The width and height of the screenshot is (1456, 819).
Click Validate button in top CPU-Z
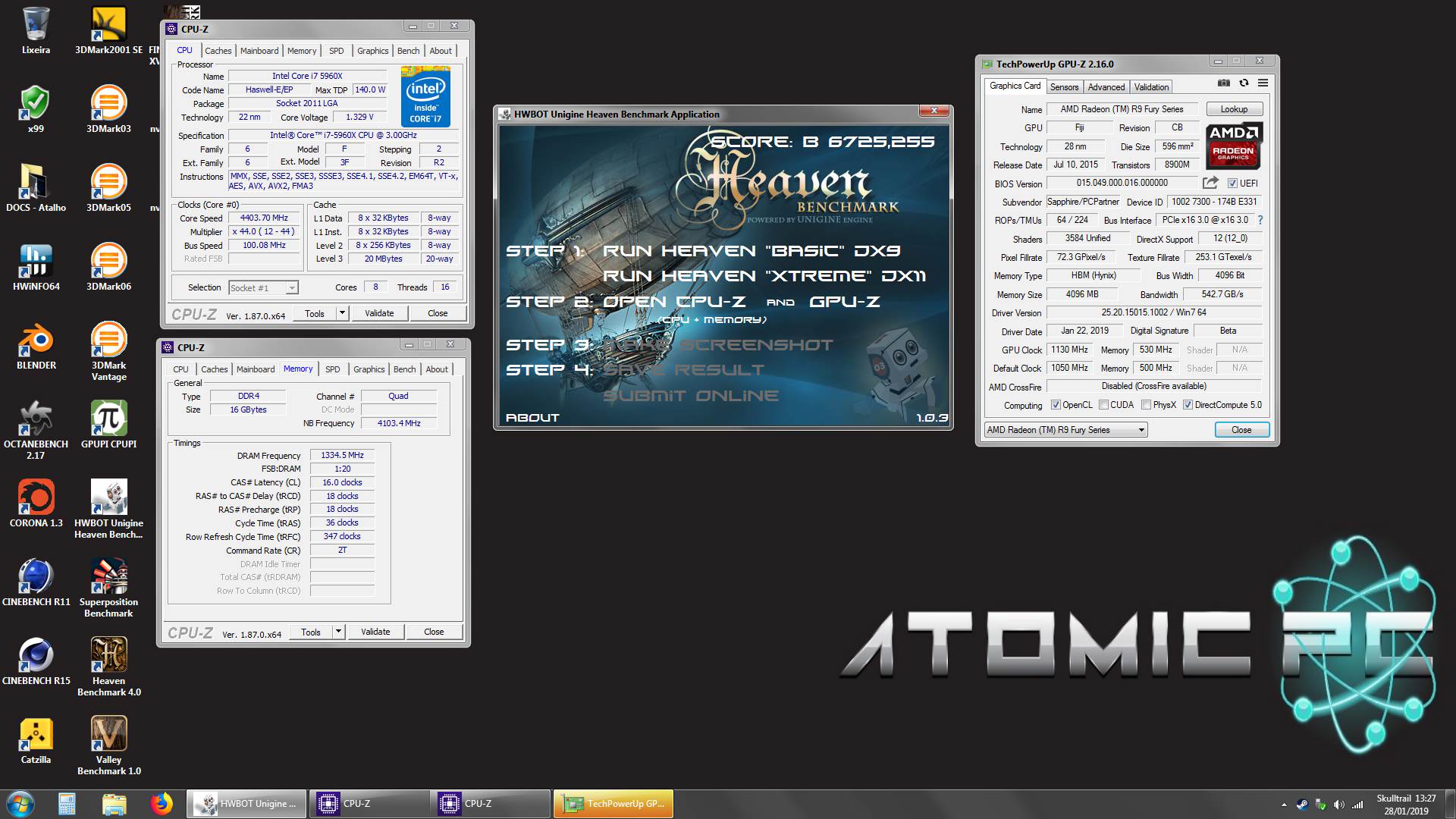click(x=379, y=313)
